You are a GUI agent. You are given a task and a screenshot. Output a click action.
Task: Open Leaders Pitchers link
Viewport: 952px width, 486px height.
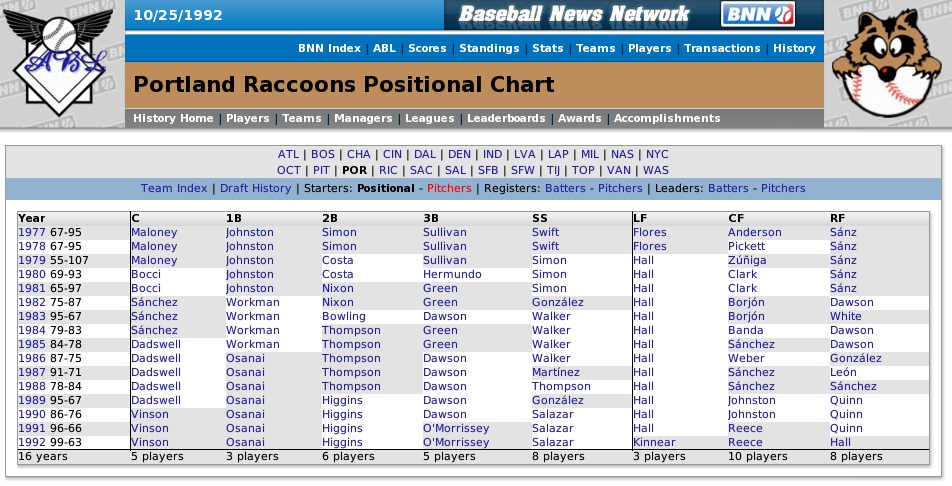pyautogui.click(x=783, y=188)
